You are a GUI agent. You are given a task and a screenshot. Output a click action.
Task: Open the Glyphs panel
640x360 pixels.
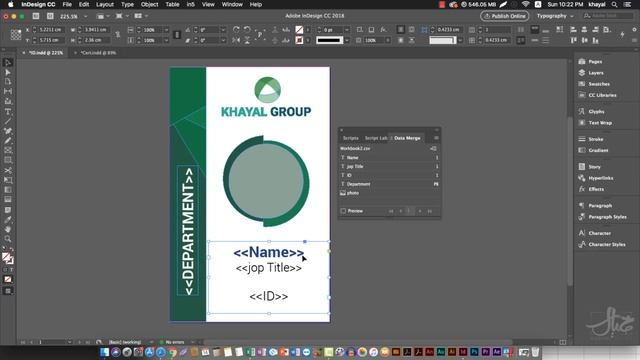pyautogui.click(x=591, y=111)
